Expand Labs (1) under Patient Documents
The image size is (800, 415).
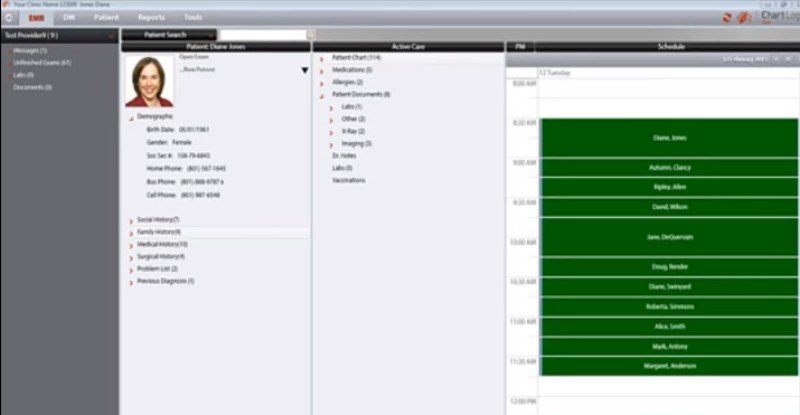(331, 108)
